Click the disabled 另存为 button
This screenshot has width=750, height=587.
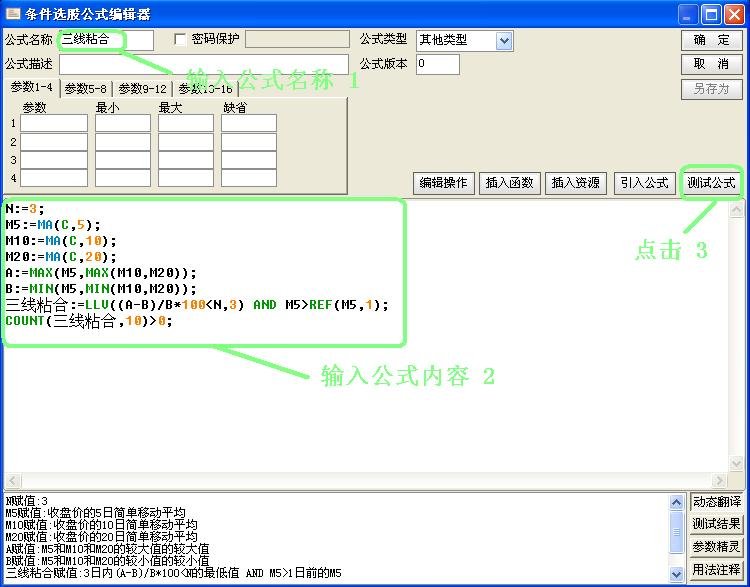click(x=711, y=89)
